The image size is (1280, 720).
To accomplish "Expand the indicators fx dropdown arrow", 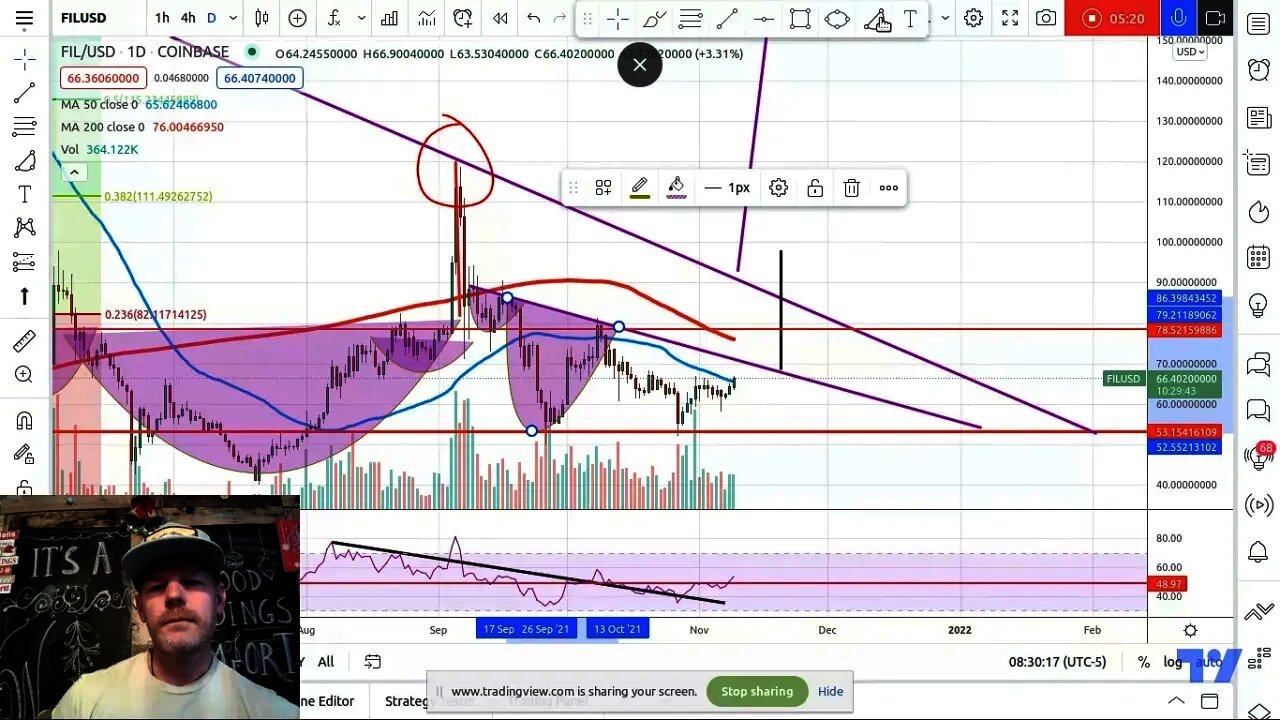I will tap(361, 18).
